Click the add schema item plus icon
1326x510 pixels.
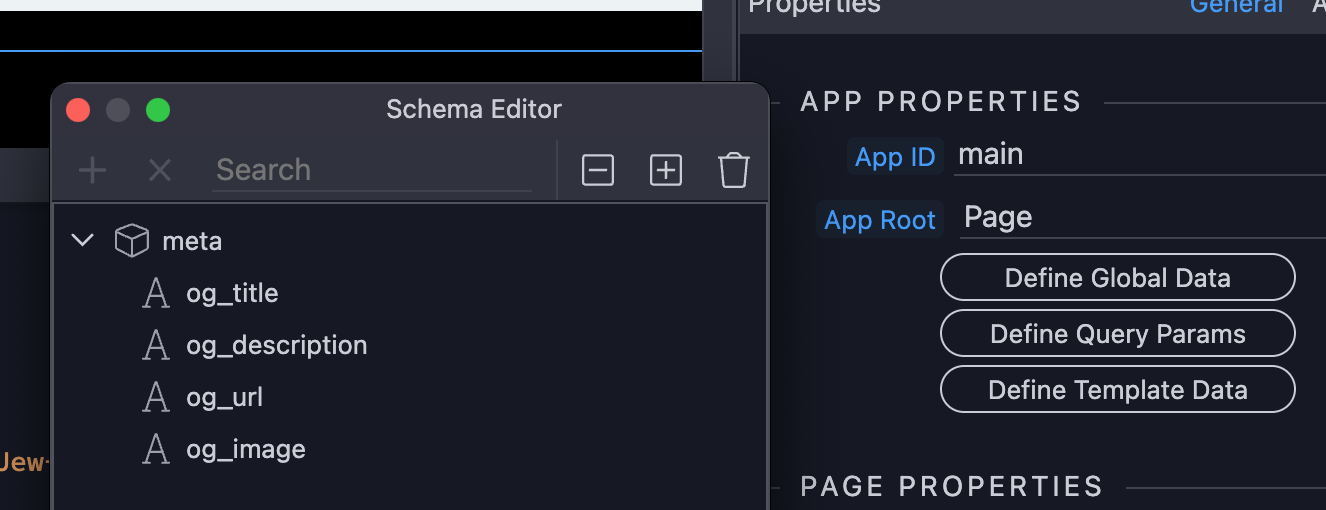coord(92,170)
